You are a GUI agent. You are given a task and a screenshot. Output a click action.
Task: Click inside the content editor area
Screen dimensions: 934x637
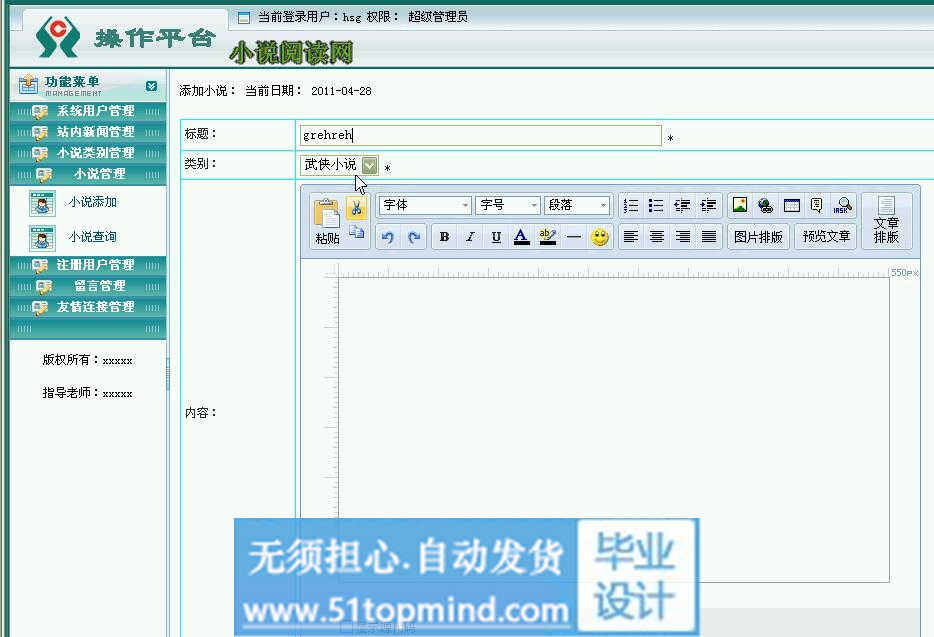(614, 429)
